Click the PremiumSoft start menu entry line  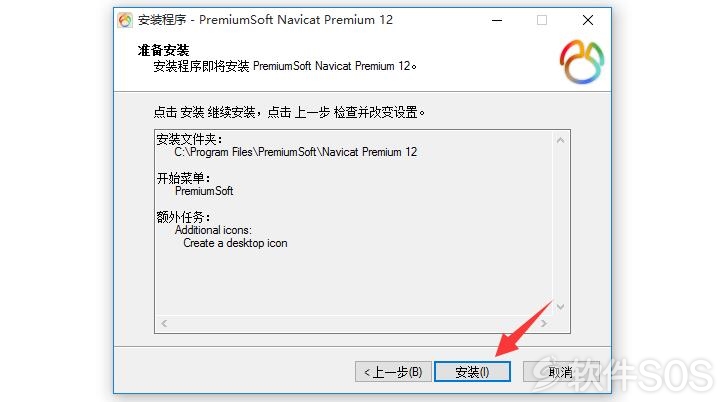[204, 191]
